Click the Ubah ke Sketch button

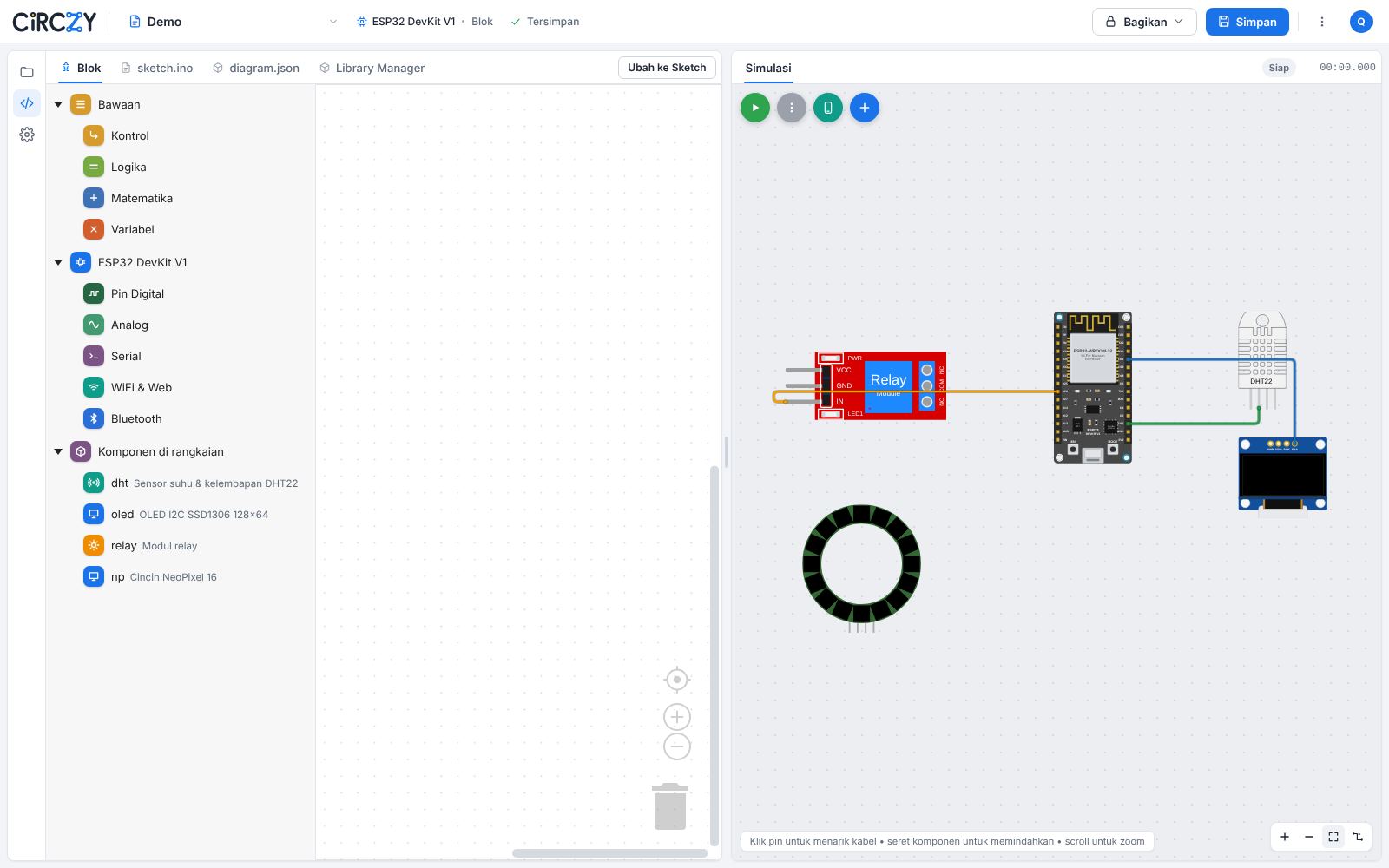667,68
